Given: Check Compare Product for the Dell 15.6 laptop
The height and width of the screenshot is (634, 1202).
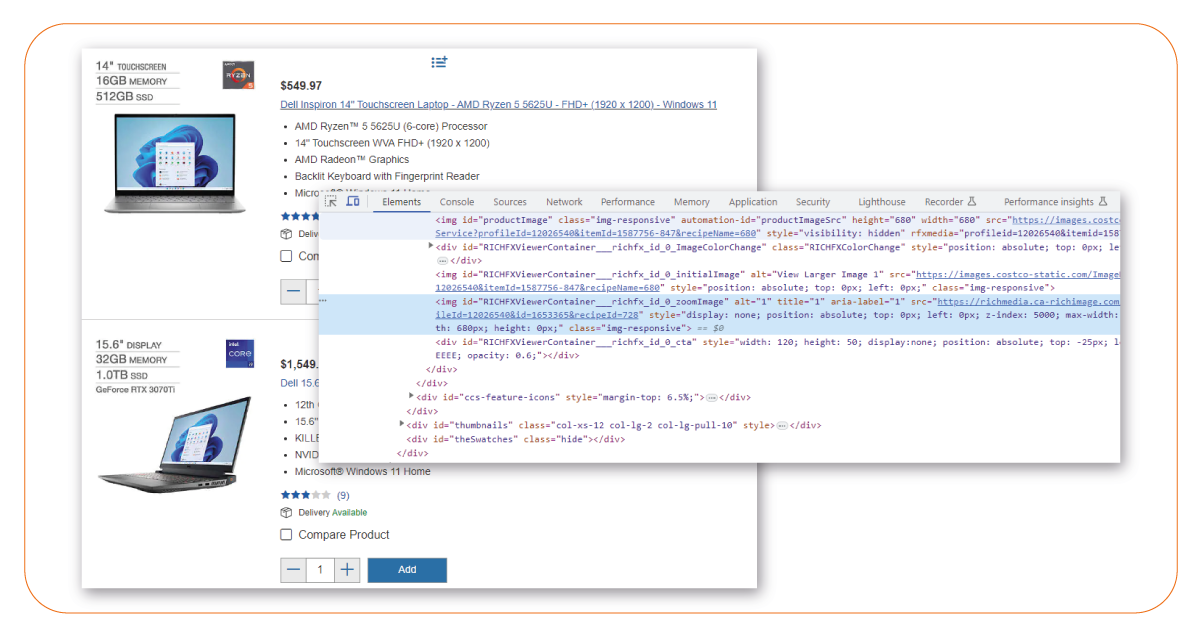Looking at the screenshot, I should pyautogui.click(x=287, y=535).
